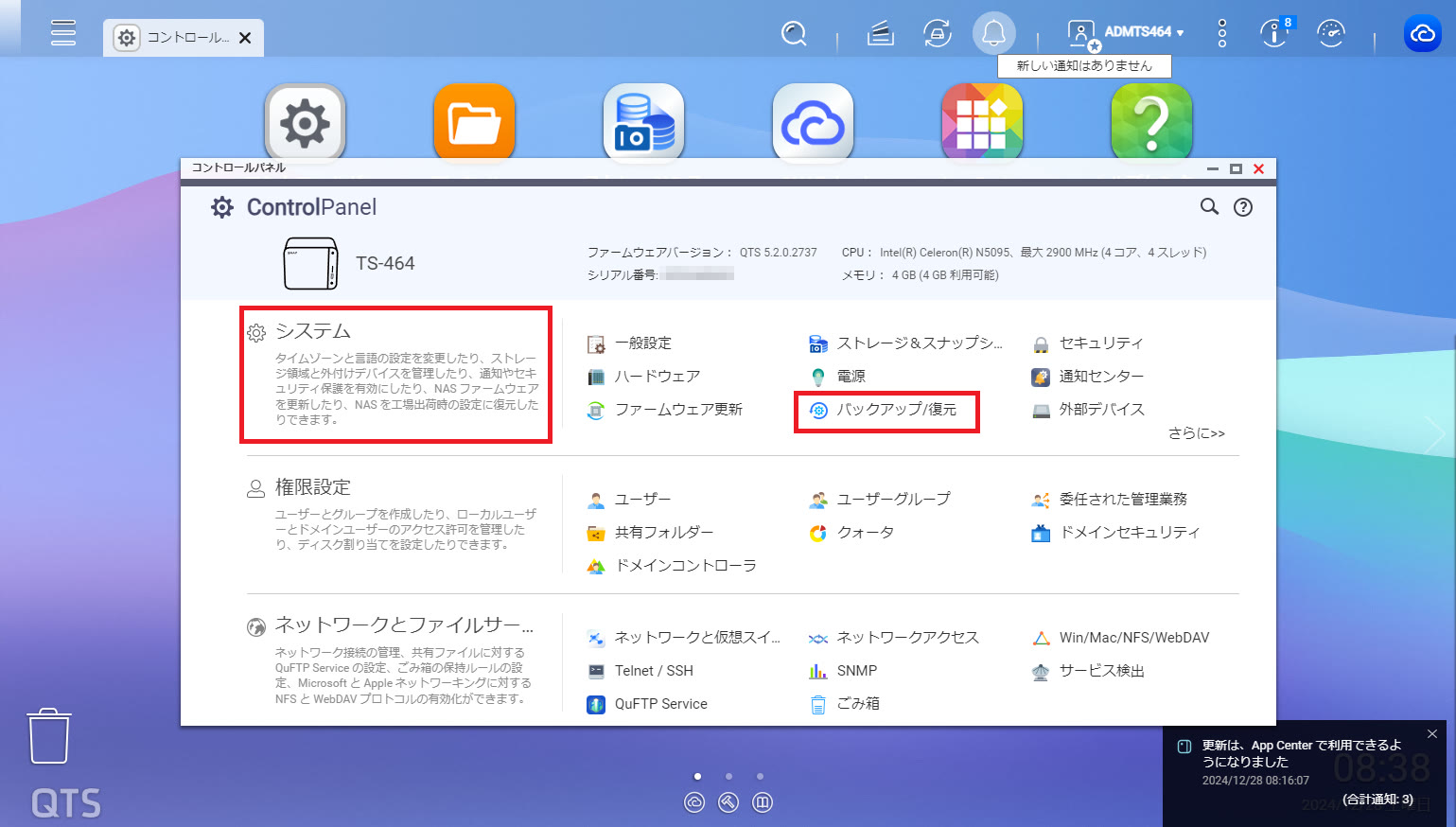The height and width of the screenshot is (827, 1456).
Task: Open the desktop recycle bin icon
Action: coord(49,736)
